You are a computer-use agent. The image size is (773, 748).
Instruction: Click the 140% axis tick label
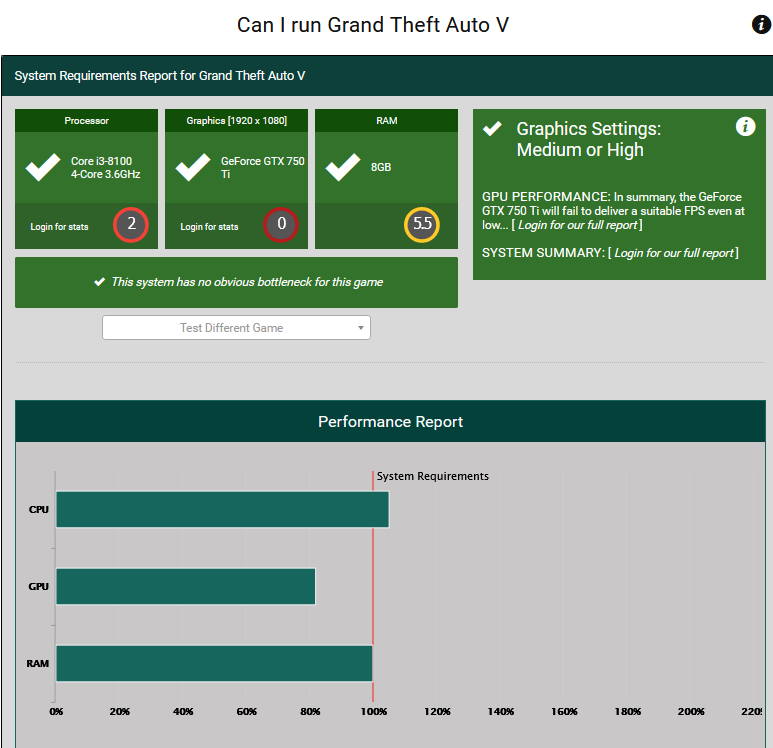[x=501, y=712]
